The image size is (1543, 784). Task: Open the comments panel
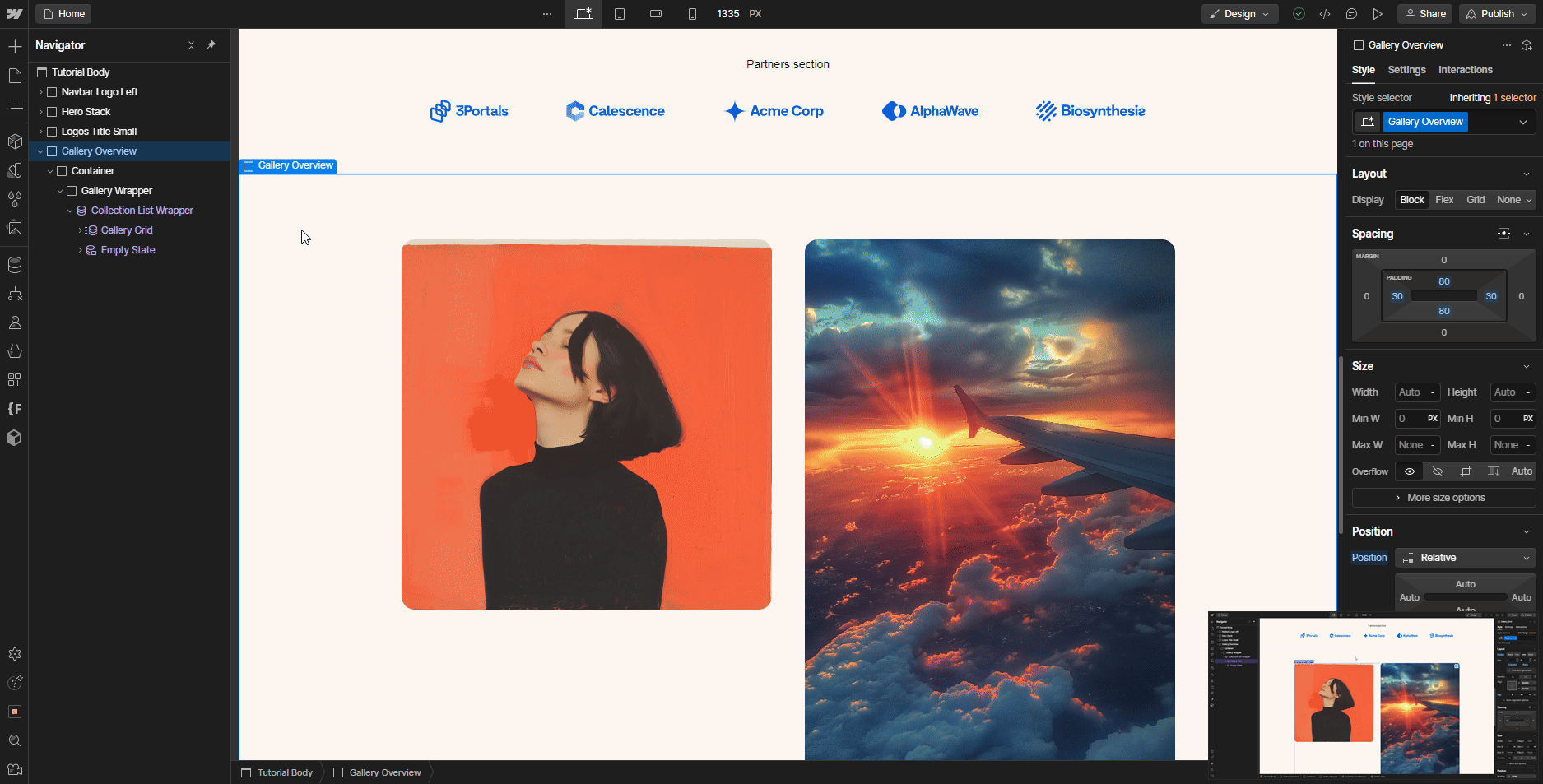[1352, 14]
